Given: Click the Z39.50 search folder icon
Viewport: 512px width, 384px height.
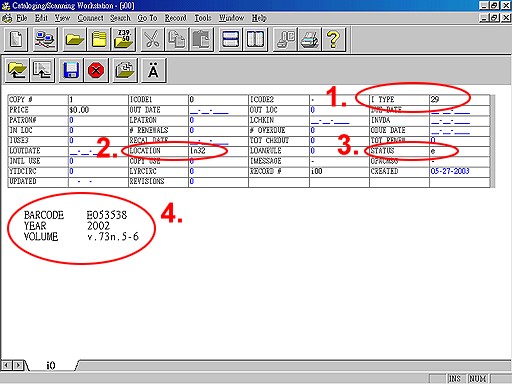Looking at the screenshot, I should click(124, 39).
